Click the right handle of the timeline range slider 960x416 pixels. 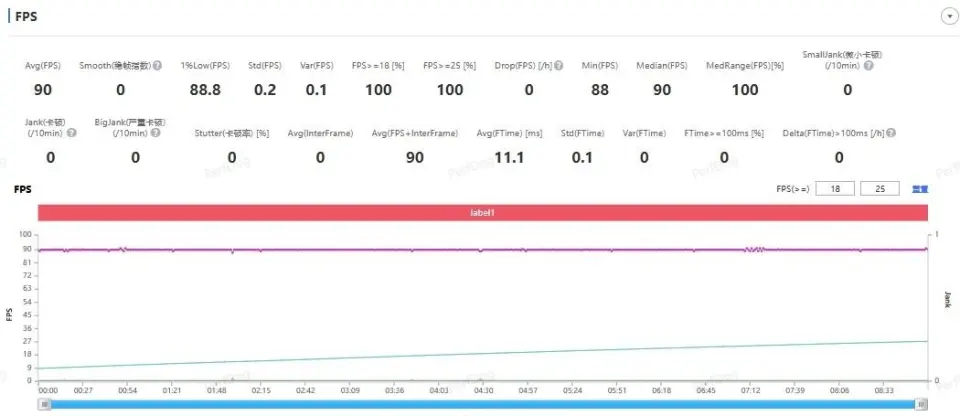(x=922, y=404)
